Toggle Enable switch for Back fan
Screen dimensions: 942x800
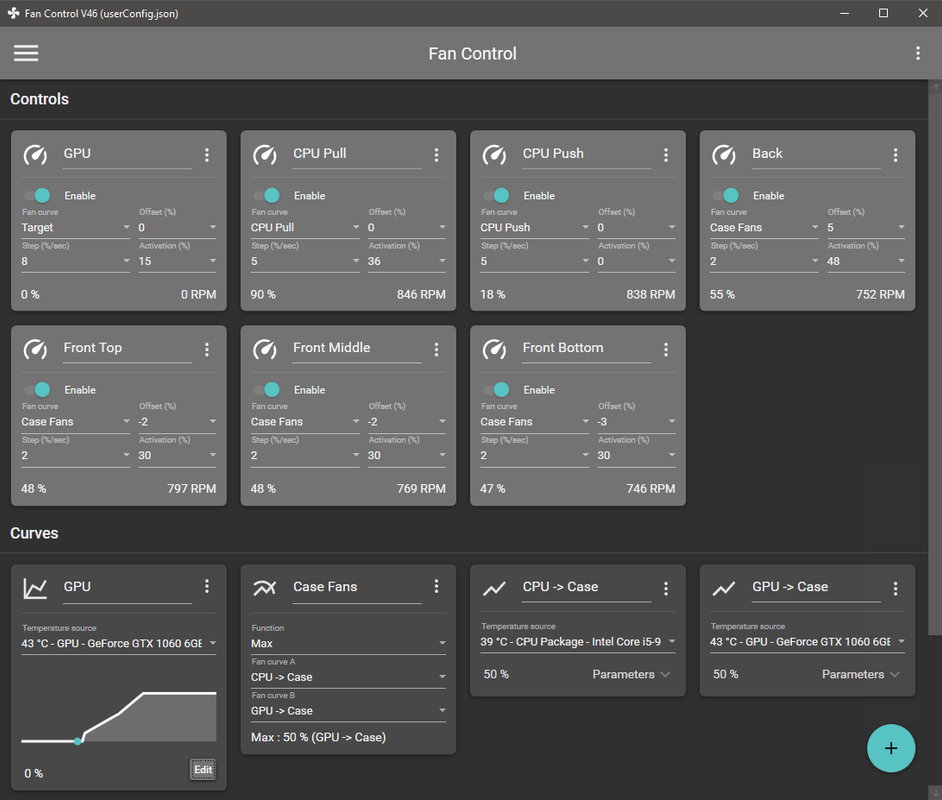pyautogui.click(x=726, y=195)
